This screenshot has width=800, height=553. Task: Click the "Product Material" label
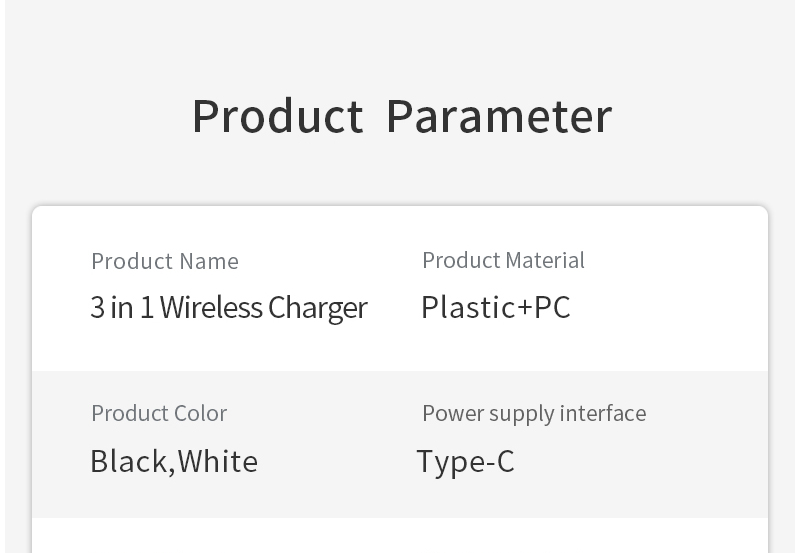coord(503,260)
